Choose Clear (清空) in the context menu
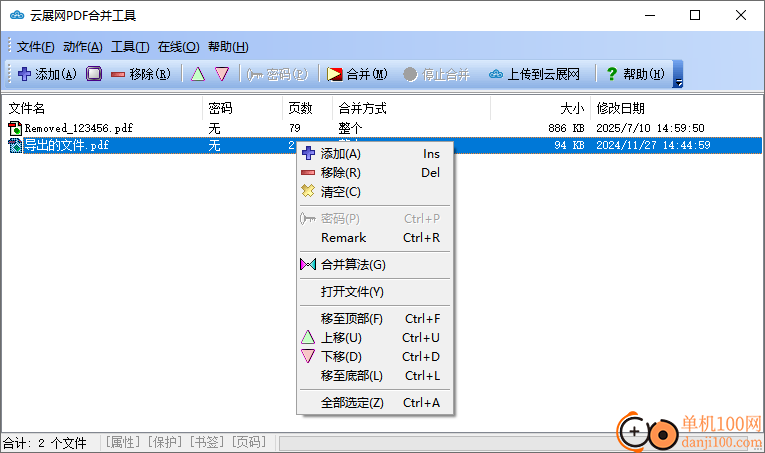 375,192
